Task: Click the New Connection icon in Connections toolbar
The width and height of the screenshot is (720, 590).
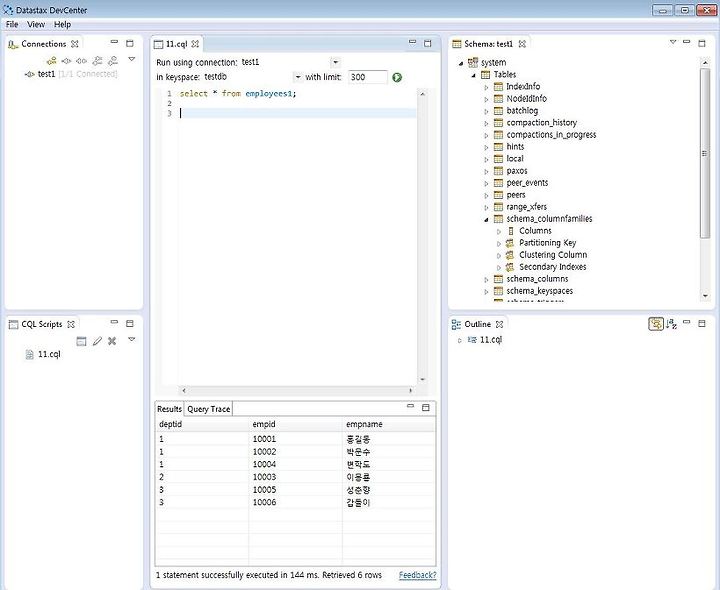Action: point(51,61)
